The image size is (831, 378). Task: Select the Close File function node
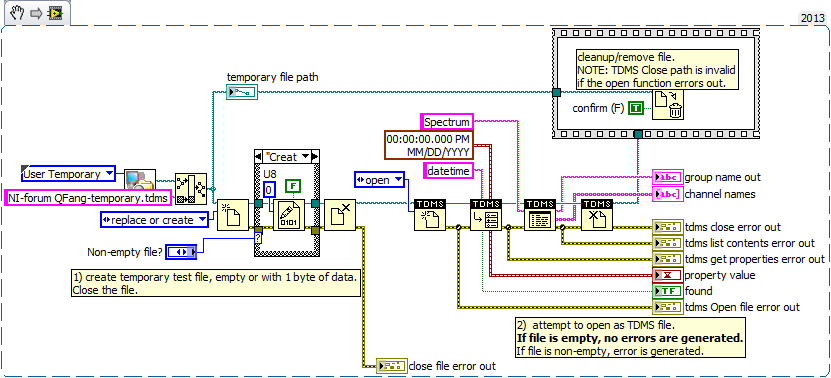click(x=340, y=215)
